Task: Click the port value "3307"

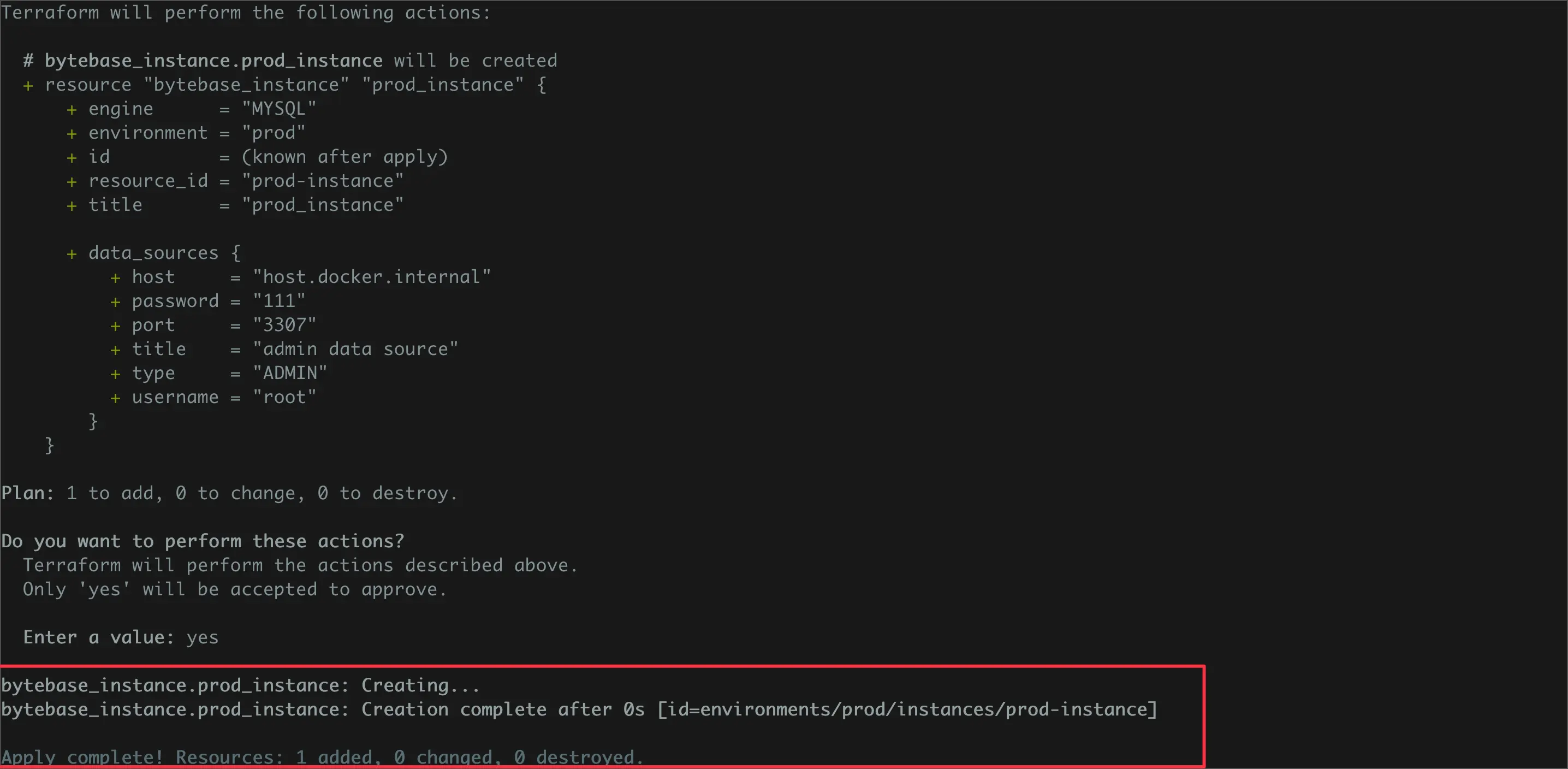Action: (x=284, y=325)
